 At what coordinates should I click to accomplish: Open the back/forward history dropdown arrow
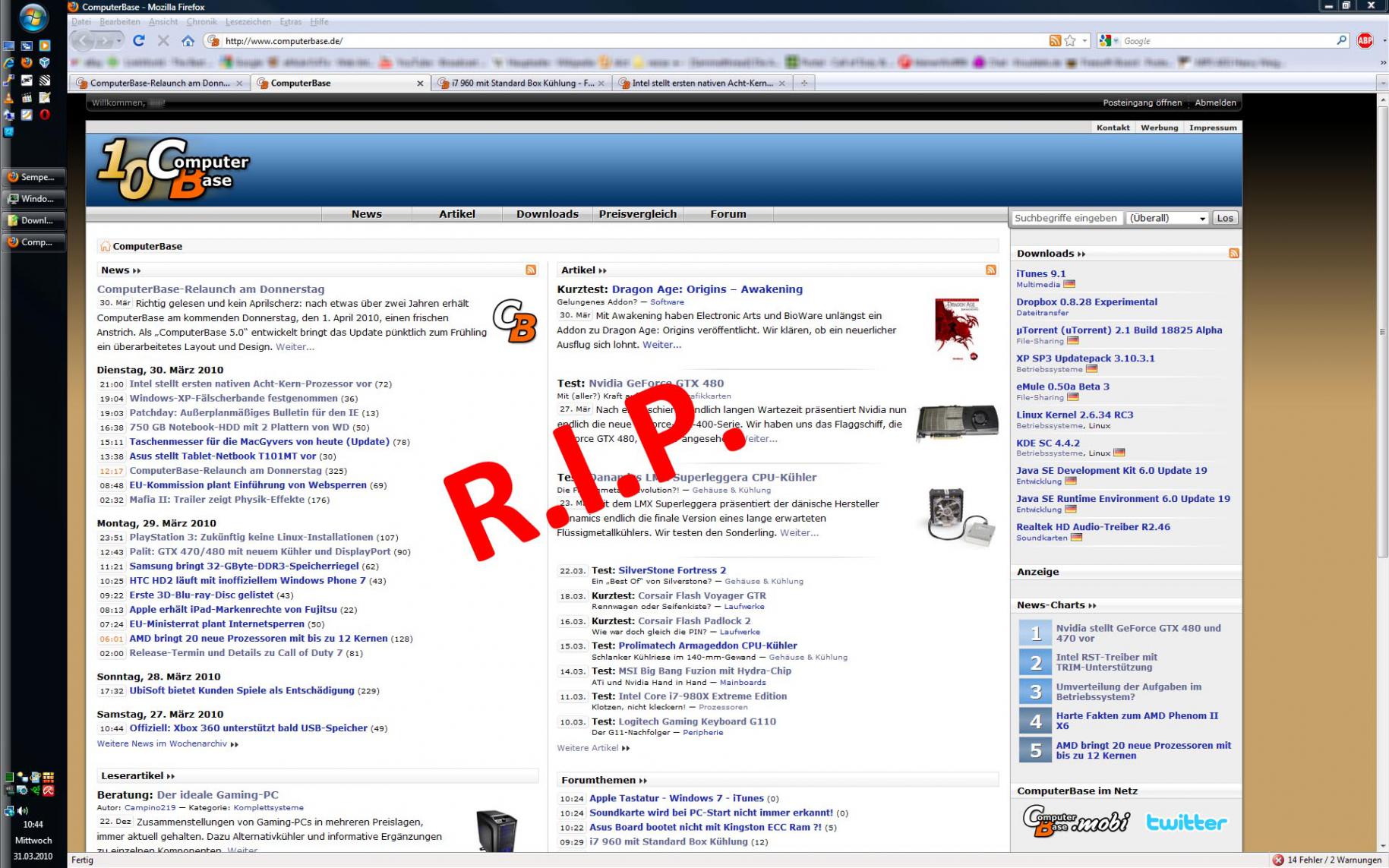pyautogui.click(x=120, y=41)
